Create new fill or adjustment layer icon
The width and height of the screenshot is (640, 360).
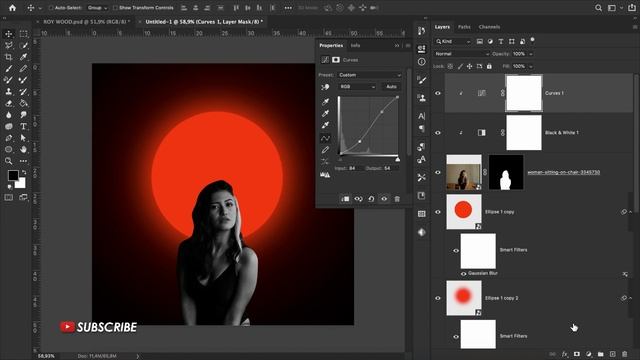589,354
